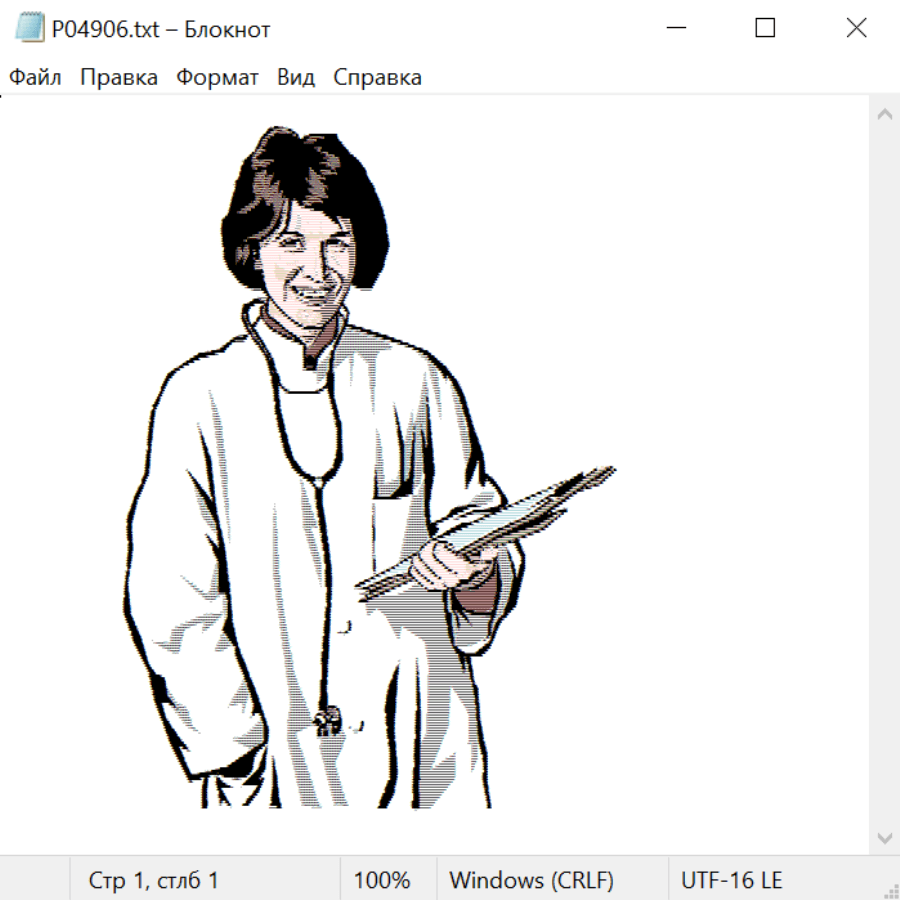The width and height of the screenshot is (900, 900).
Task: Click the scroll down arrow
Action: point(884,837)
